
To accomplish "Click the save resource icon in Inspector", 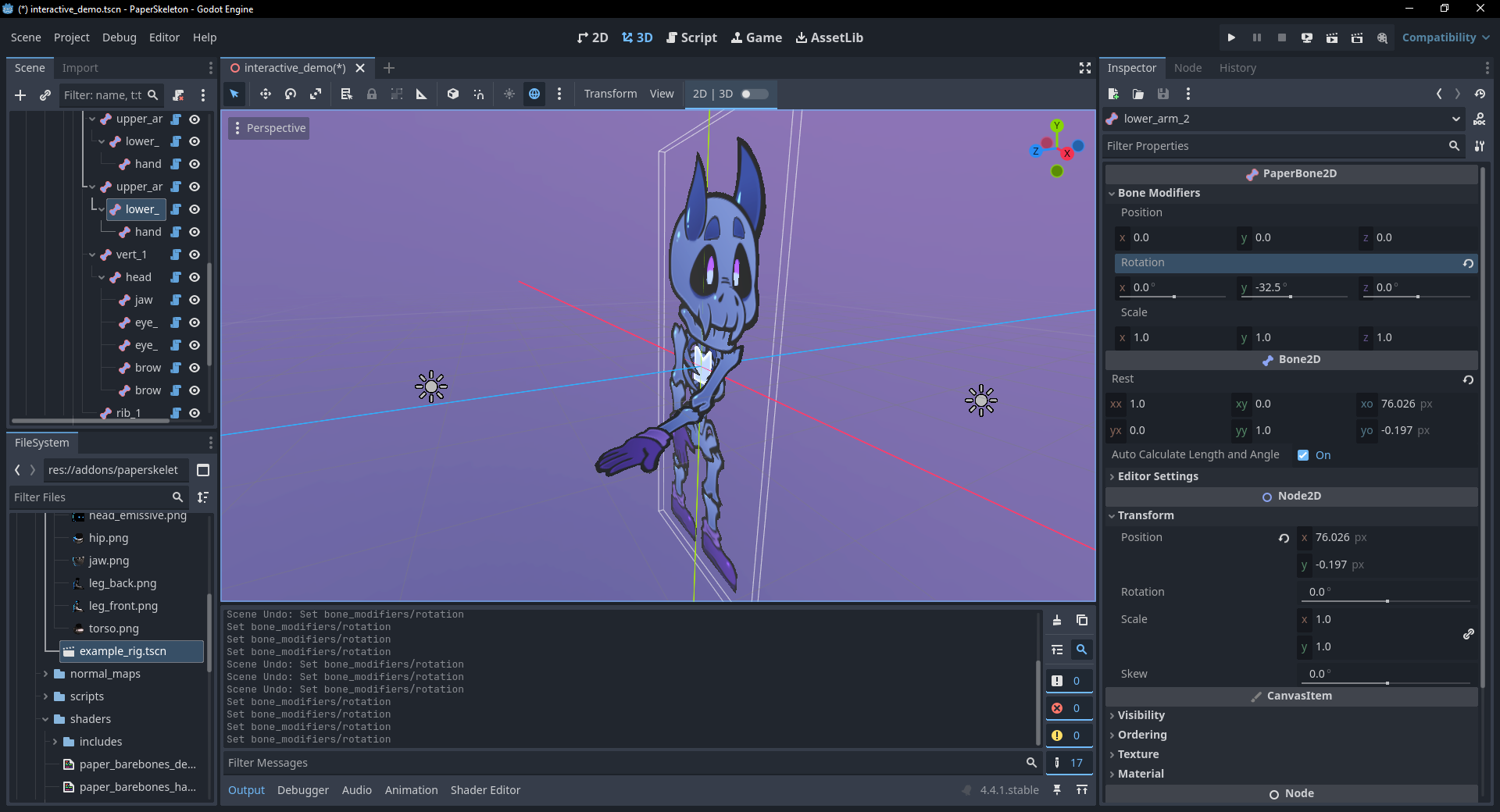I will [1163, 94].
